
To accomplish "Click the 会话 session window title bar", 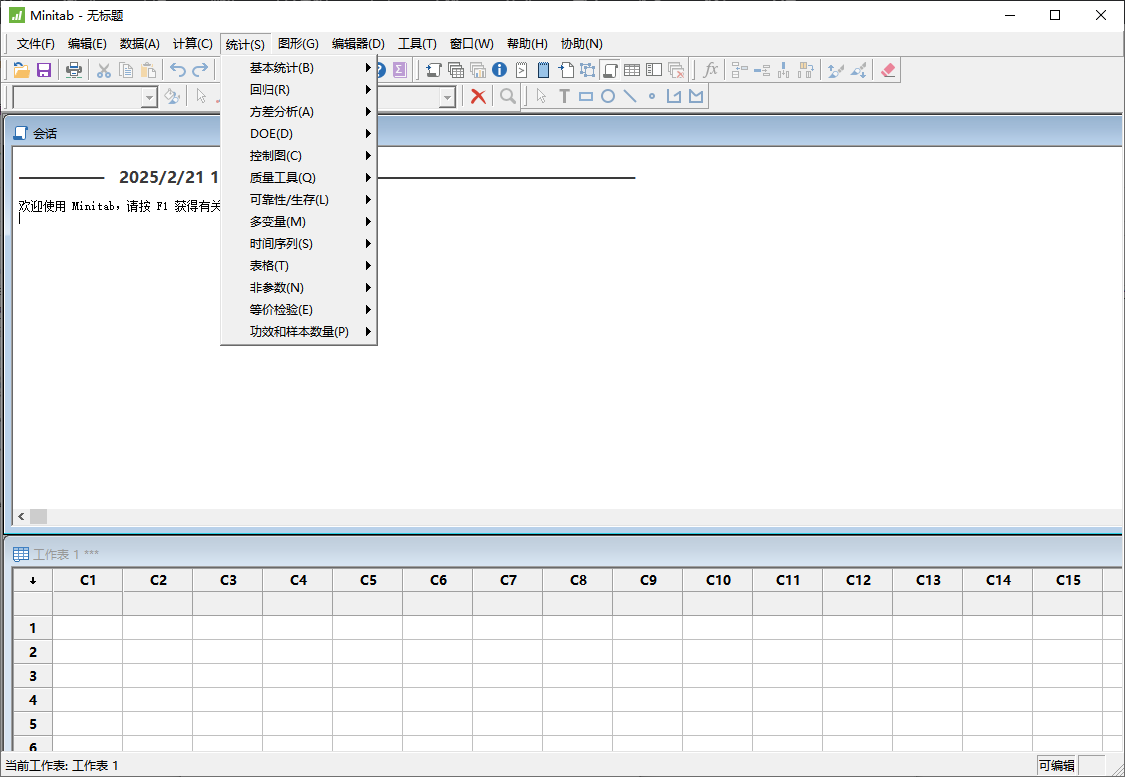I will [562, 133].
